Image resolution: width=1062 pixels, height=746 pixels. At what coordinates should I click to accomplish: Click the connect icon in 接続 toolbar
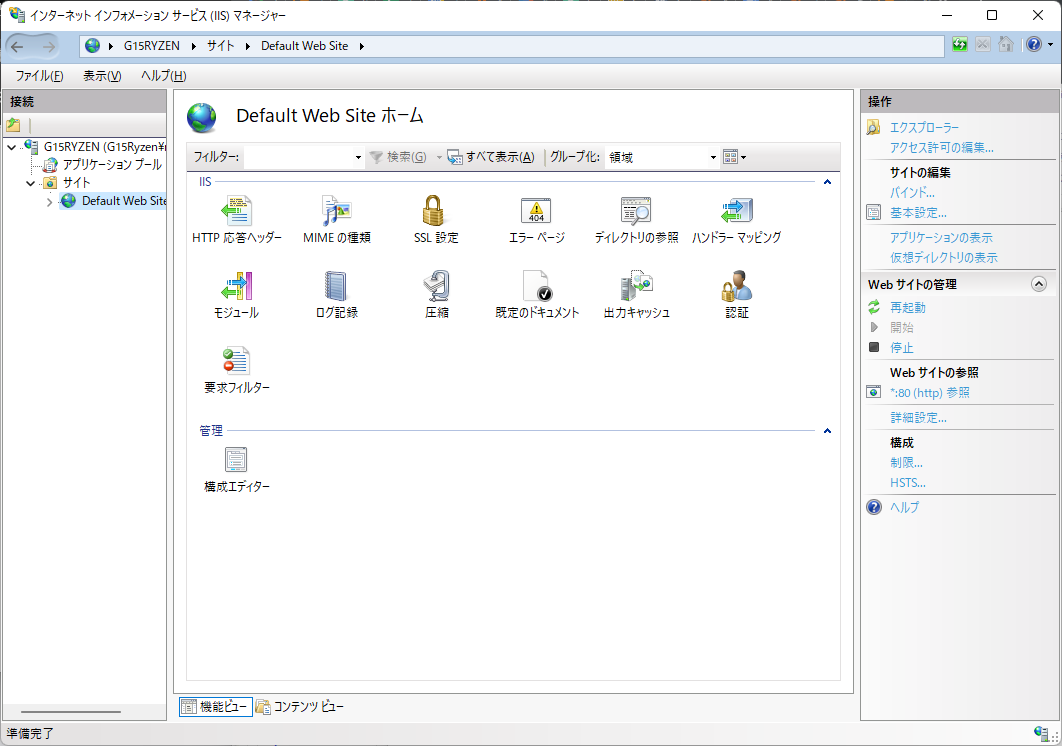pyautogui.click(x=14, y=125)
